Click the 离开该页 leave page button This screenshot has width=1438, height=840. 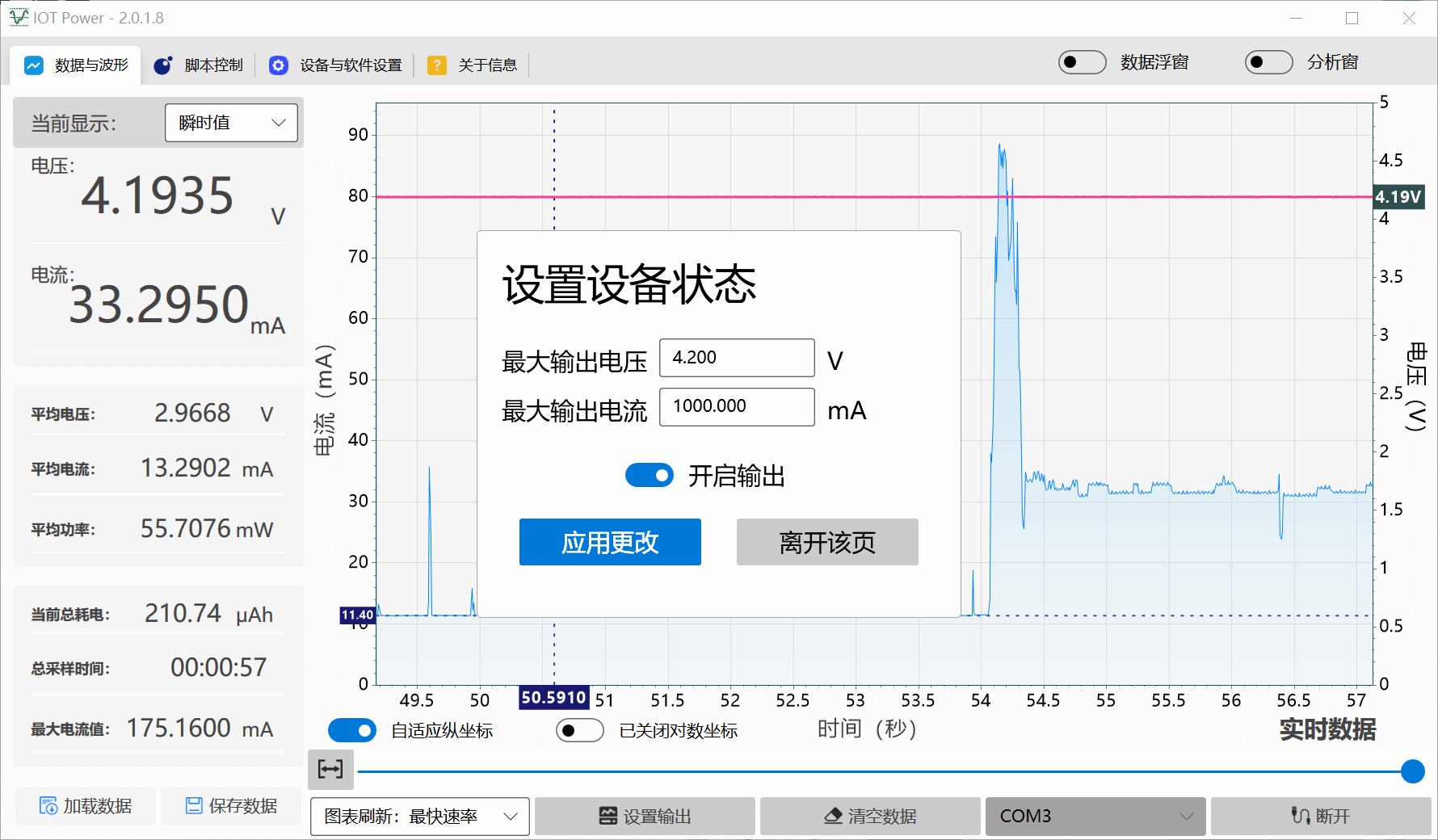(x=827, y=542)
